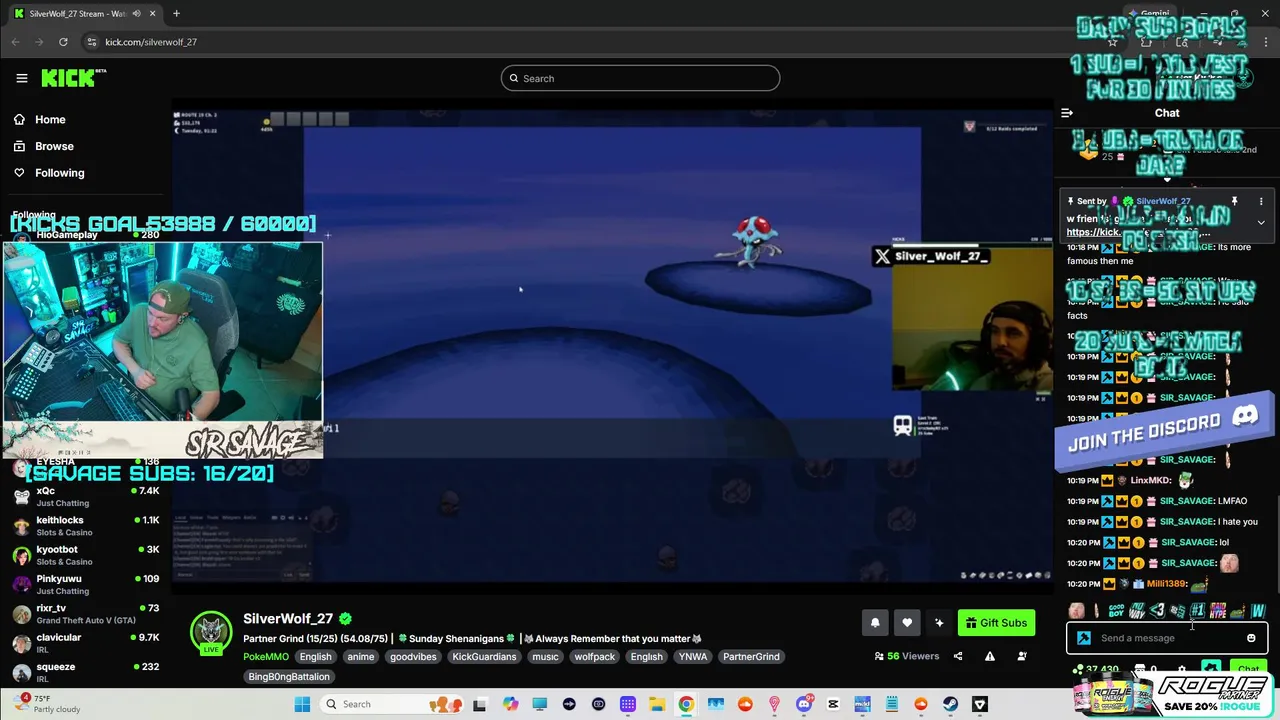
Task: Reload page with browser refresh button
Action: [x=63, y=42]
